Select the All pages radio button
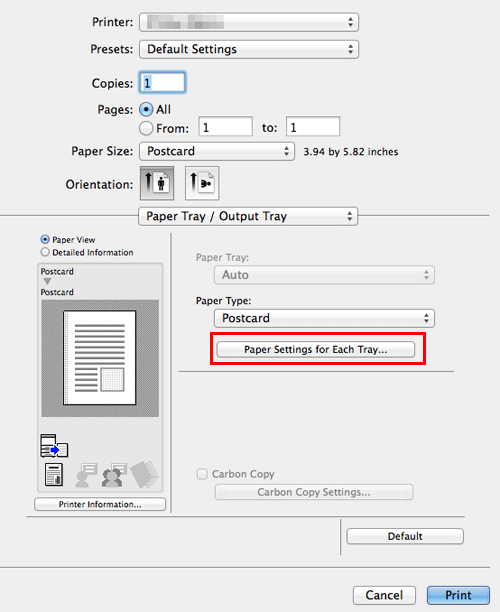This screenshot has width=500, height=612. click(146, 110)
